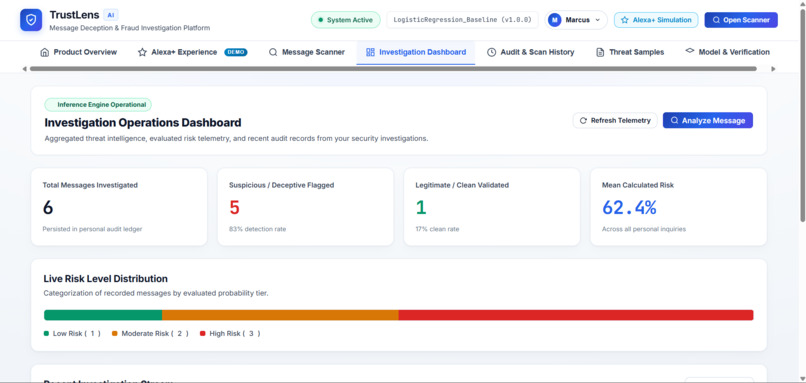Screen dimensions: 806x383
Task: Click the DEMO badge on Alexa+ Experience
Action: tap(236, 52)
